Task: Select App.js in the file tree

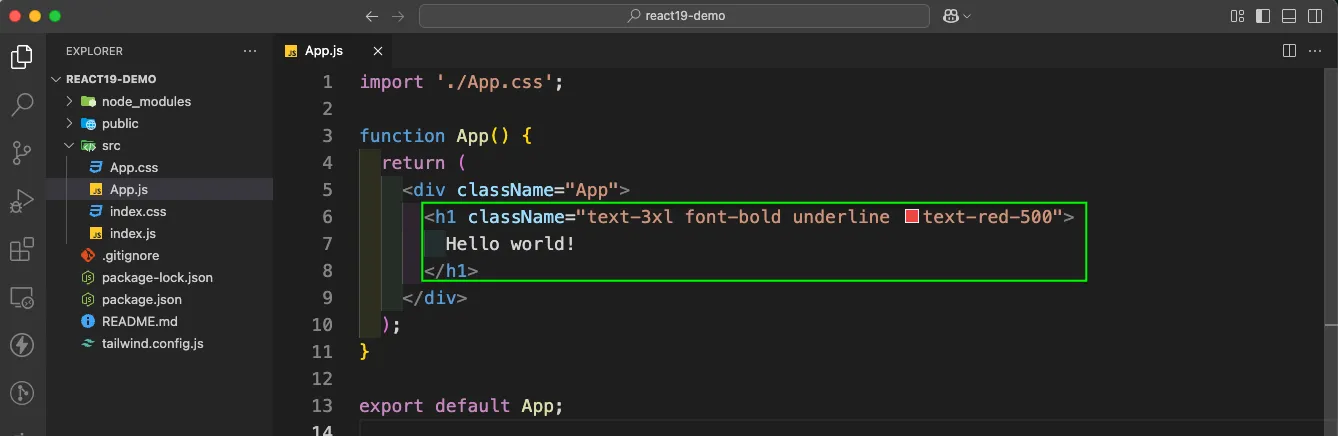Action: 129,190
